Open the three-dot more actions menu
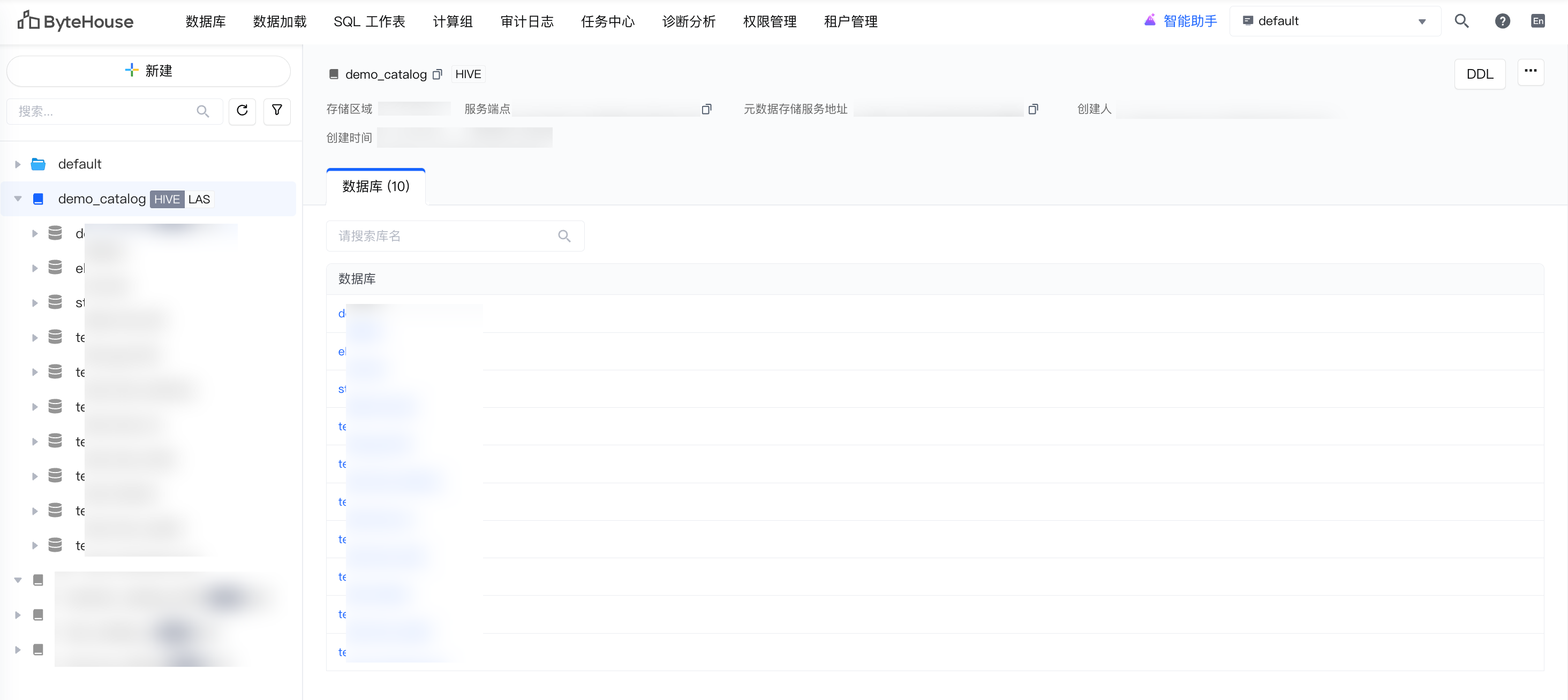The height and width of the screenshot is (700, 1568). point(1531,71)
